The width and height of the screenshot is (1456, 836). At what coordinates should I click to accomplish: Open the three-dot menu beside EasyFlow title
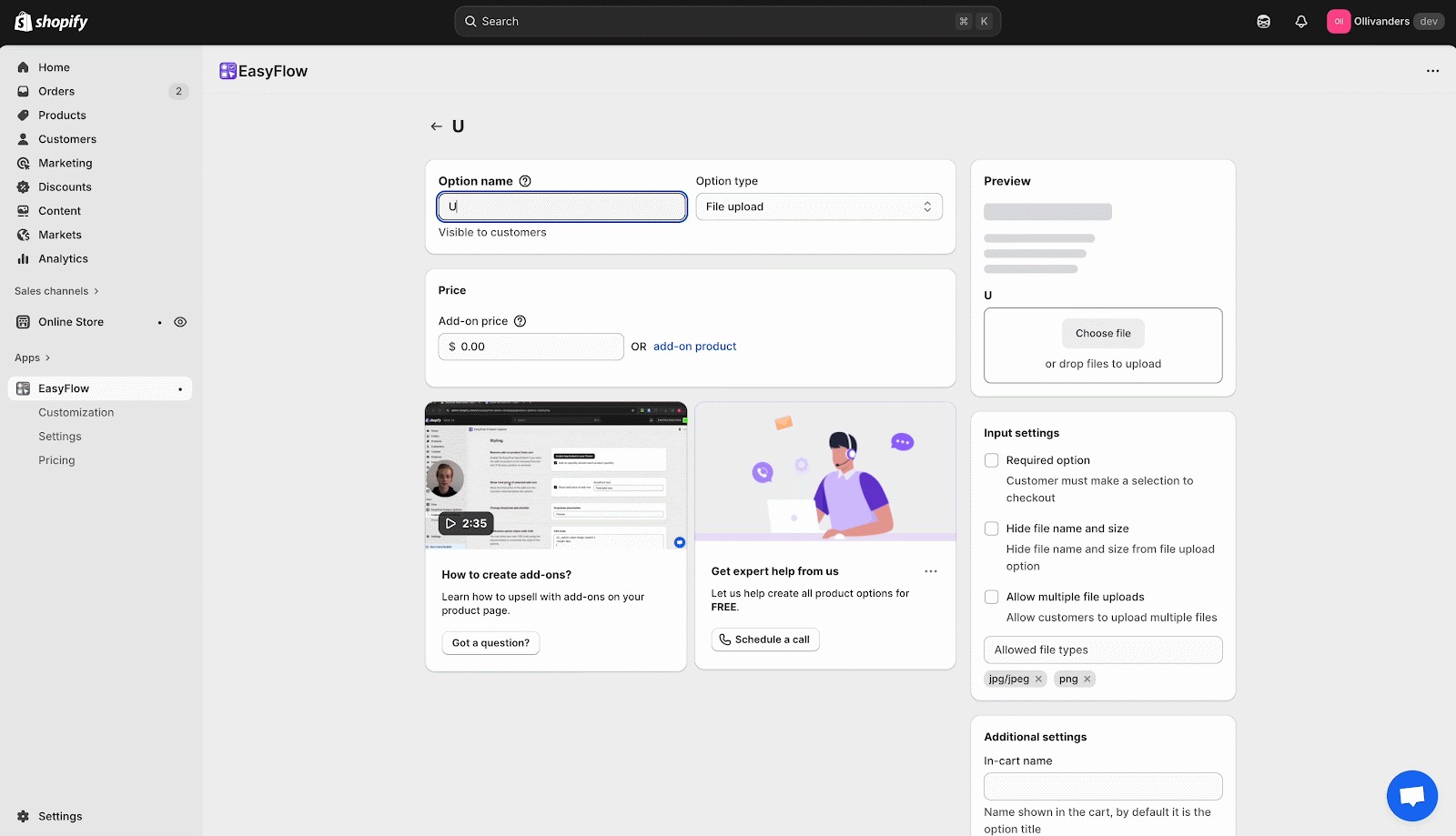(1432, 70)
